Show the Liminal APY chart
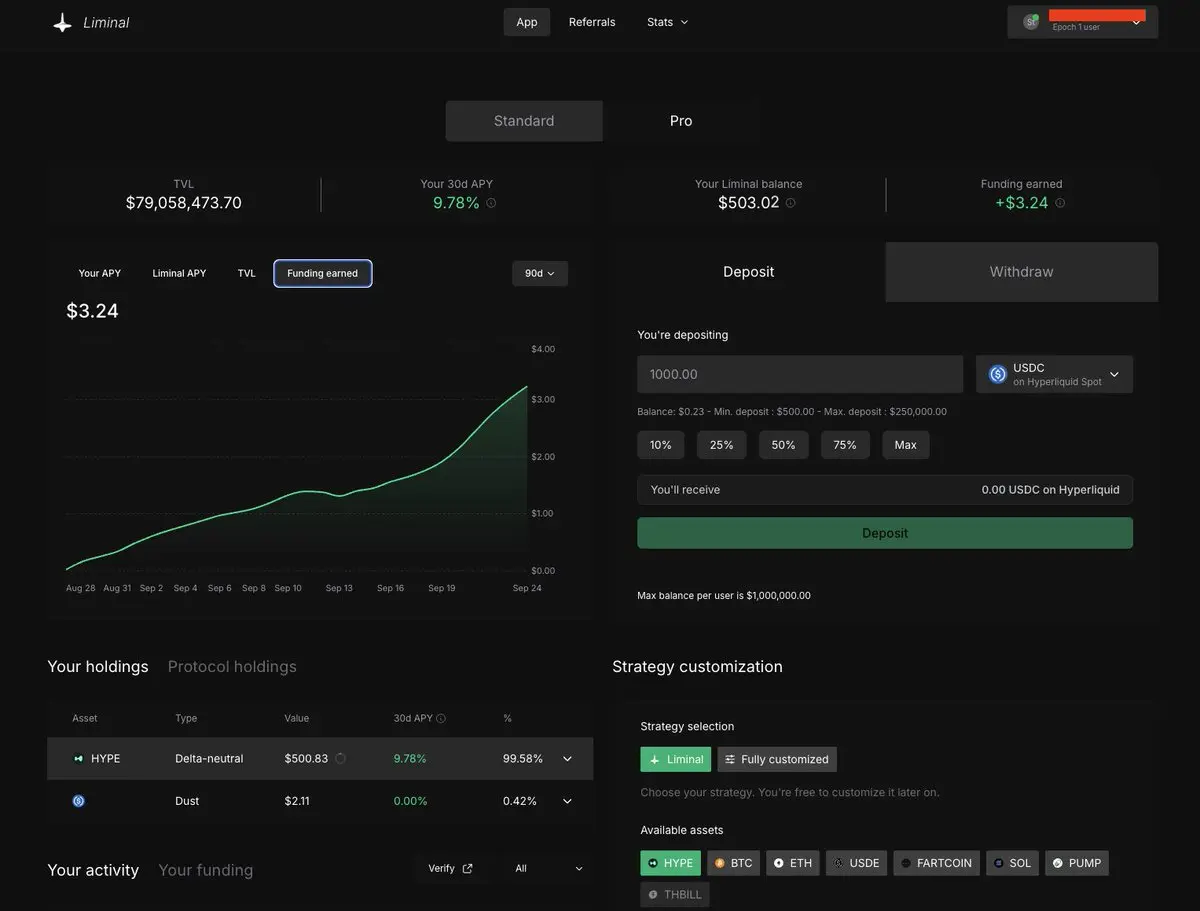The height and width of the screenshot is (911, 1200). [x=179, y=273]
